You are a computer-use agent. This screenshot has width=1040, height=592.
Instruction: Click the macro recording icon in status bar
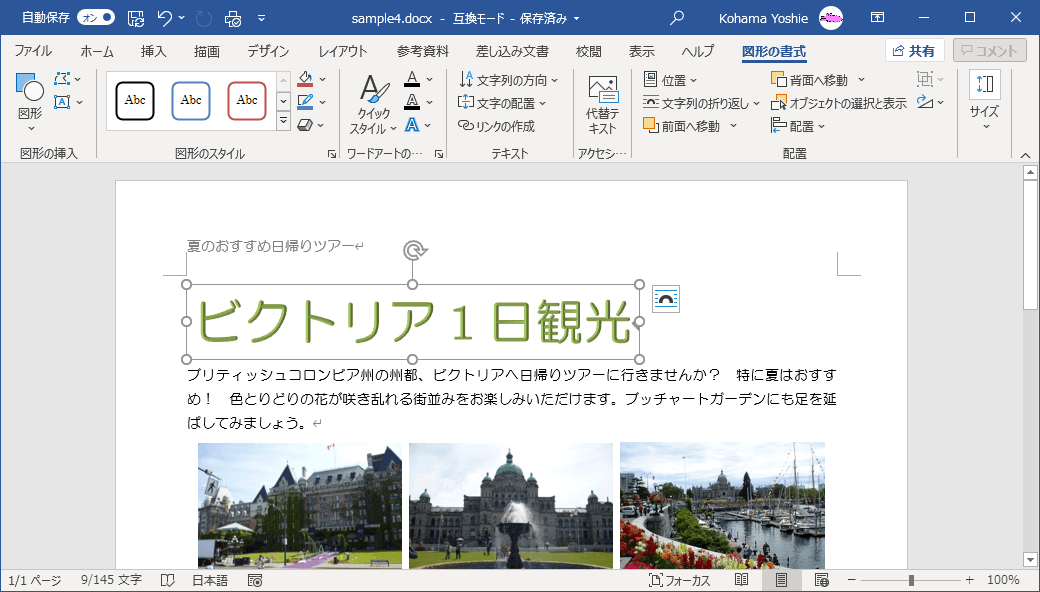click(x=255, y=581)
